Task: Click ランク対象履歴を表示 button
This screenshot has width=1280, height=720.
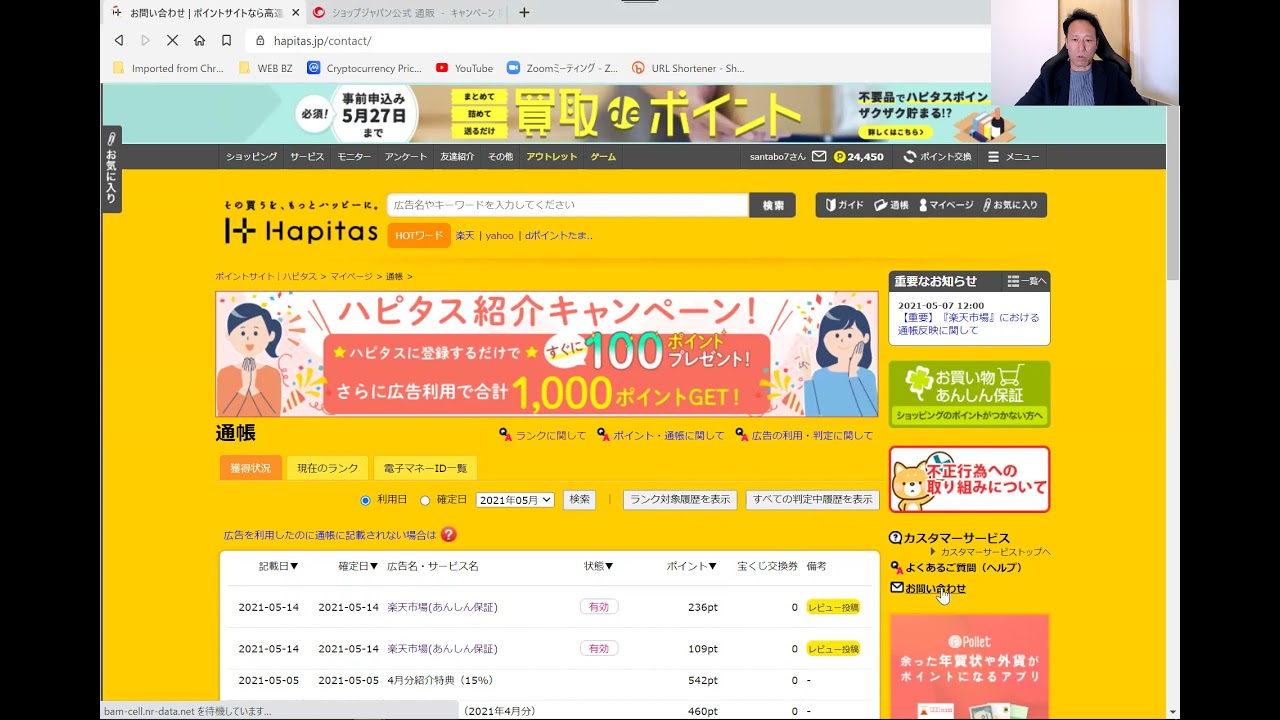Action: click(680, 499)
